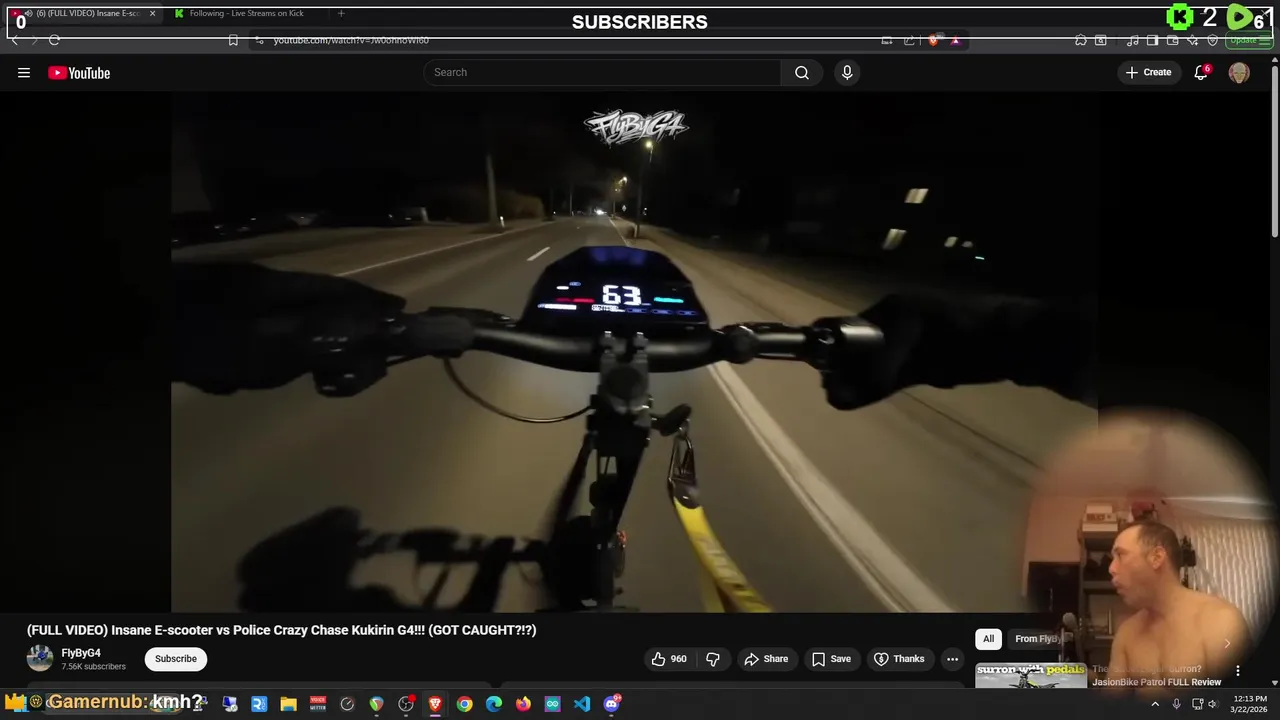1280x720 pixels.
Task: Open Brave browser in the taskbar
Action: pyautogui.click(x=435, y=704)
